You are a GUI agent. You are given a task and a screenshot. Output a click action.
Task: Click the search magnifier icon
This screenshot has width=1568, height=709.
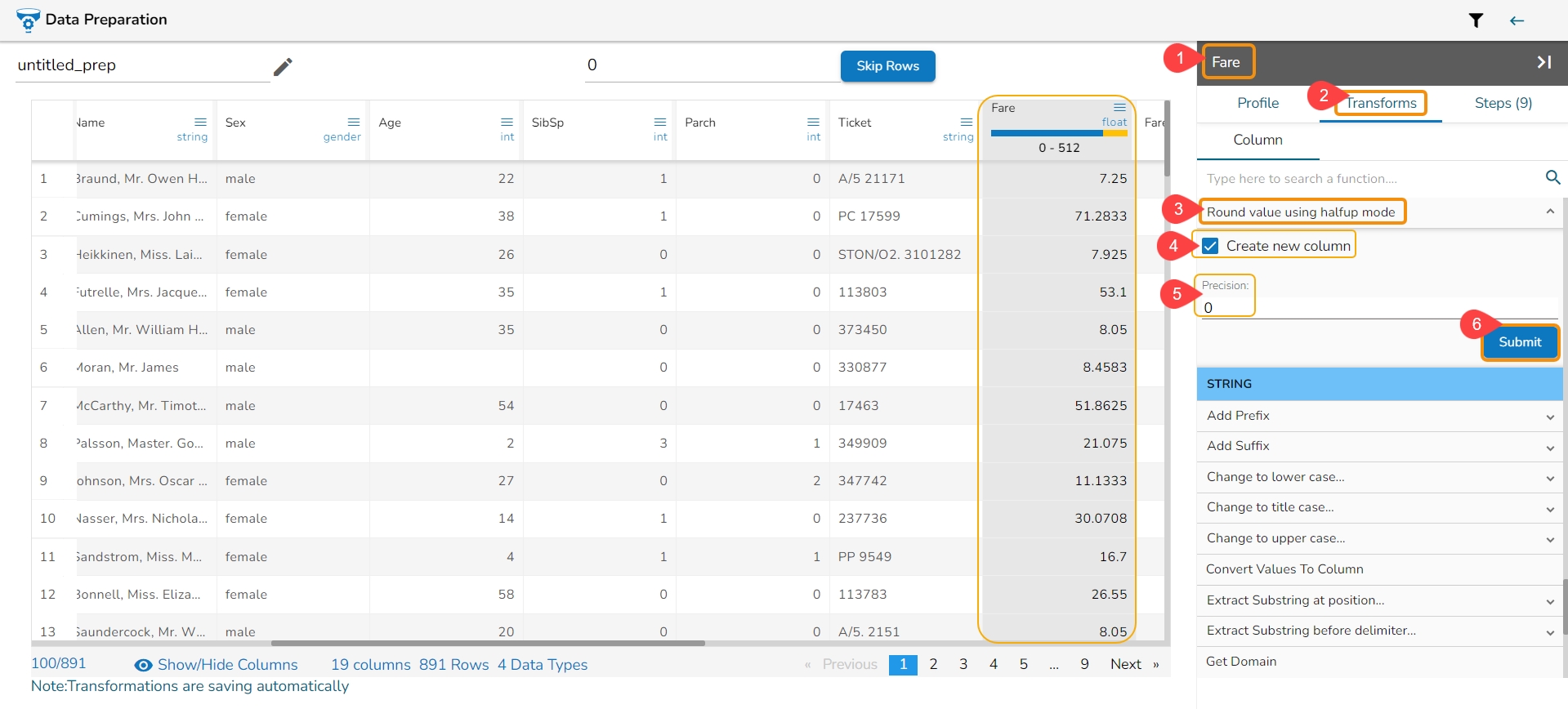click(x=1552, y=177)
